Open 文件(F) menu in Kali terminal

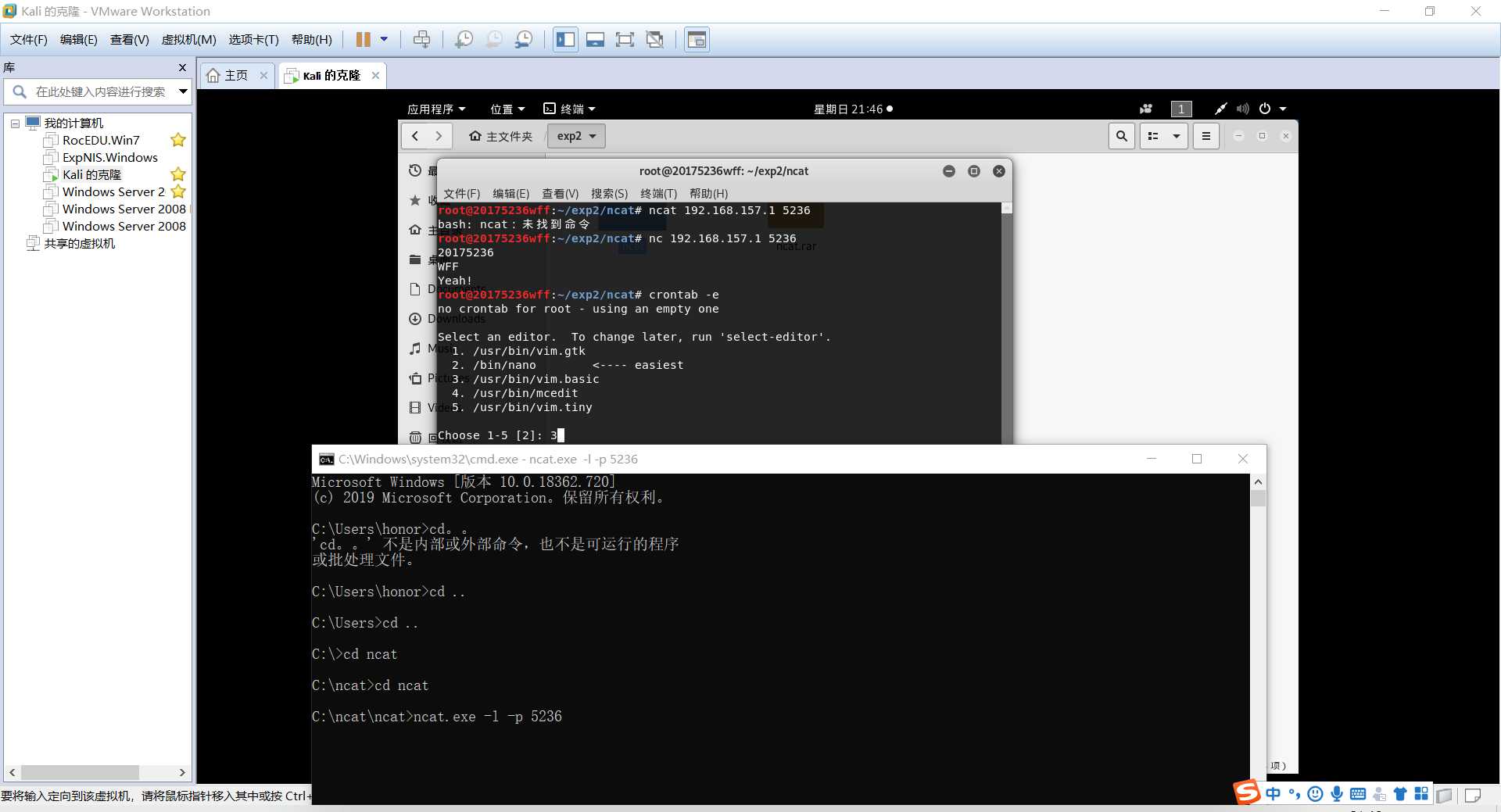point(461,193)
